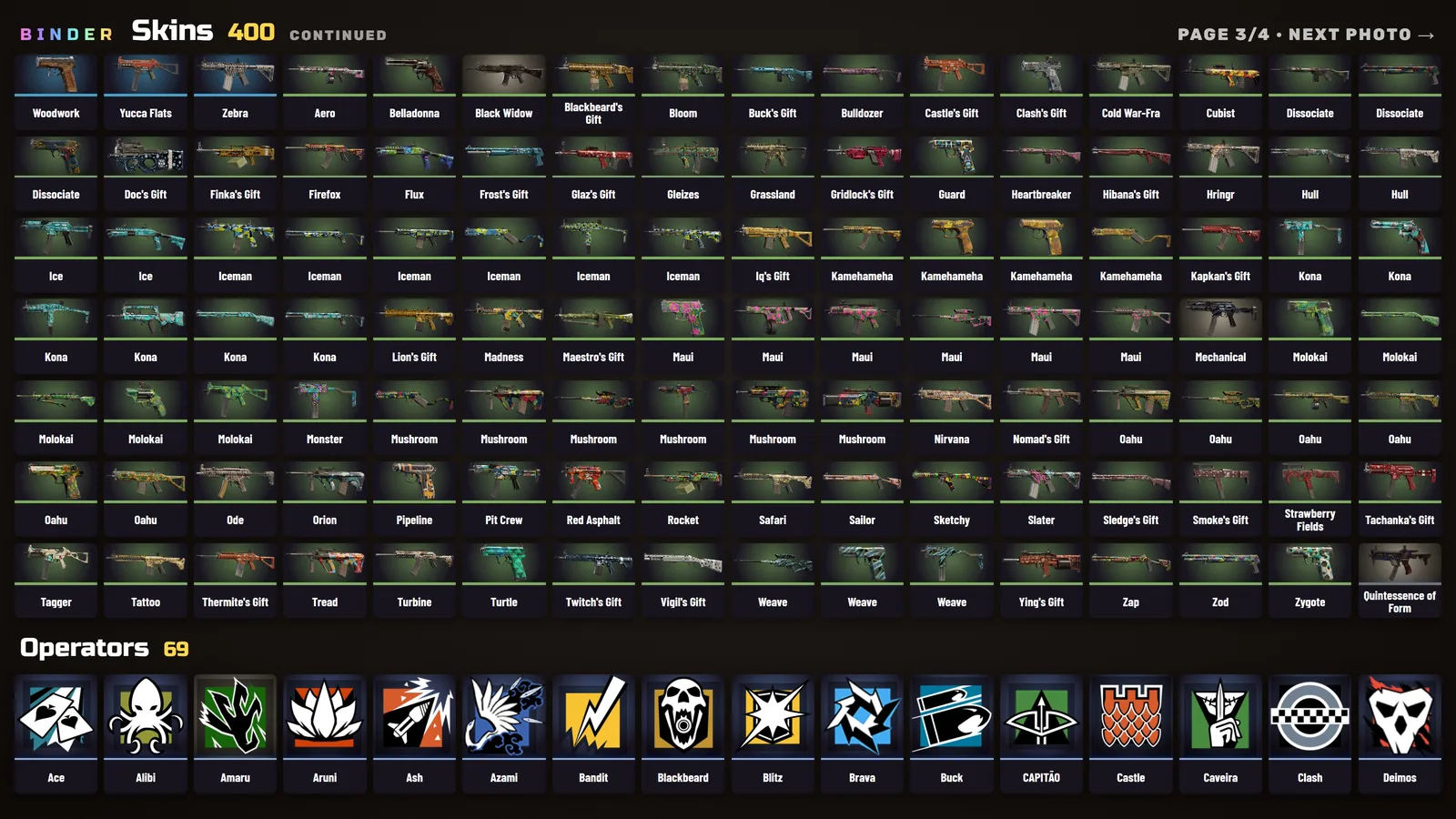Click the Alibi operator icon
This screenshot has width=1456, height=819.
(146, 716)
